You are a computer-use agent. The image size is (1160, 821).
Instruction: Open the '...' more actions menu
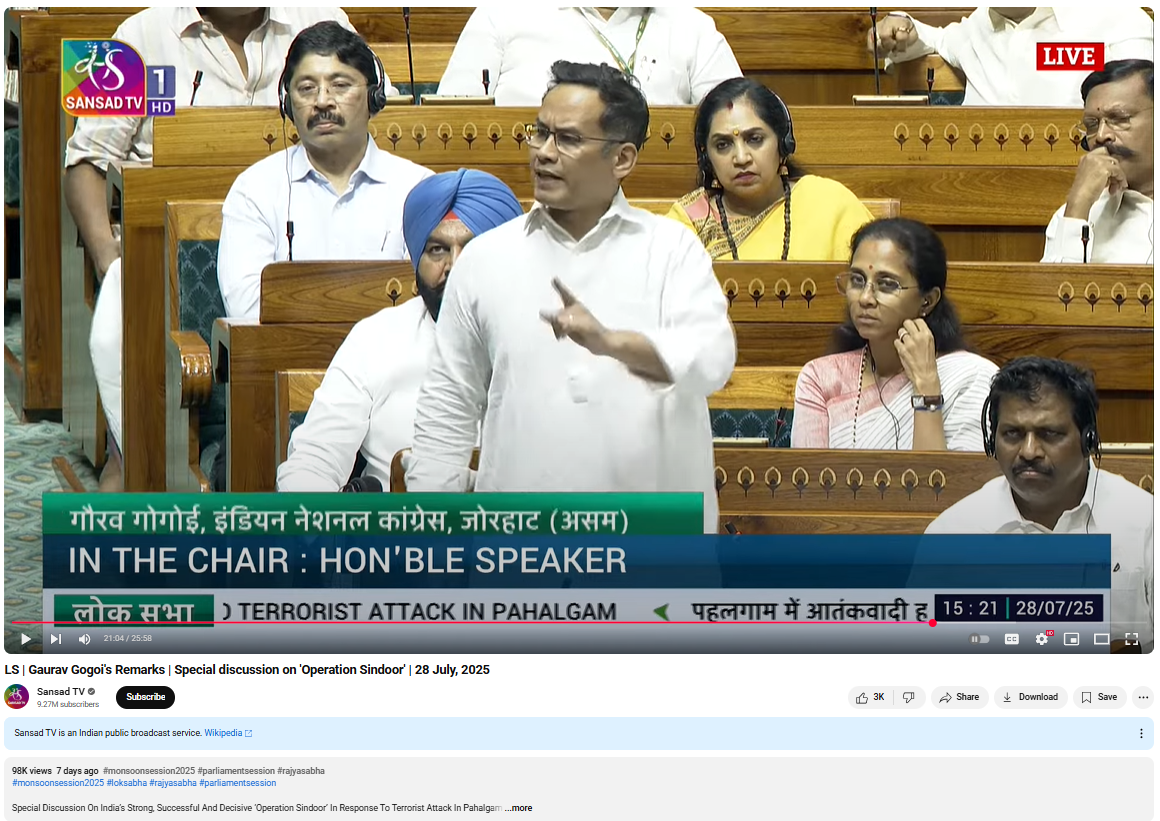(1143, 697)
